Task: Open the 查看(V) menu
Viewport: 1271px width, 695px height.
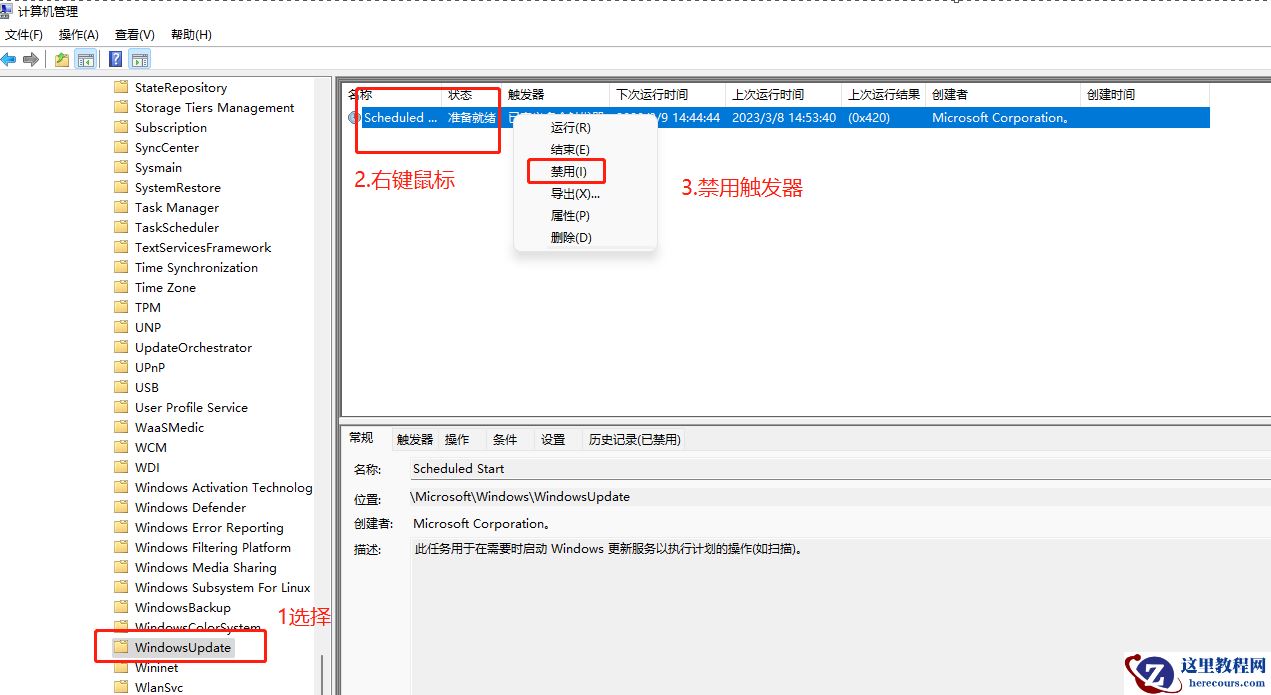Action: click(134, 34)
